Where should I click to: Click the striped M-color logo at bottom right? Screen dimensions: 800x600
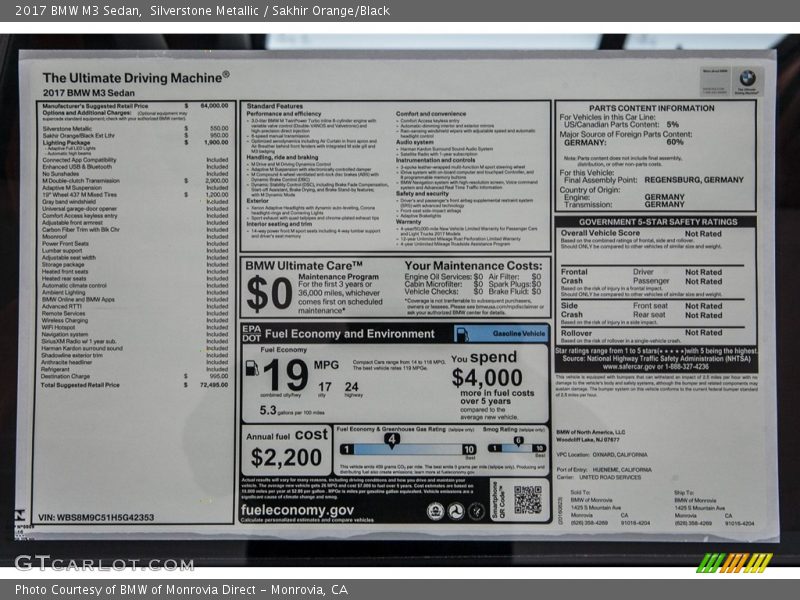coord(734,563)
